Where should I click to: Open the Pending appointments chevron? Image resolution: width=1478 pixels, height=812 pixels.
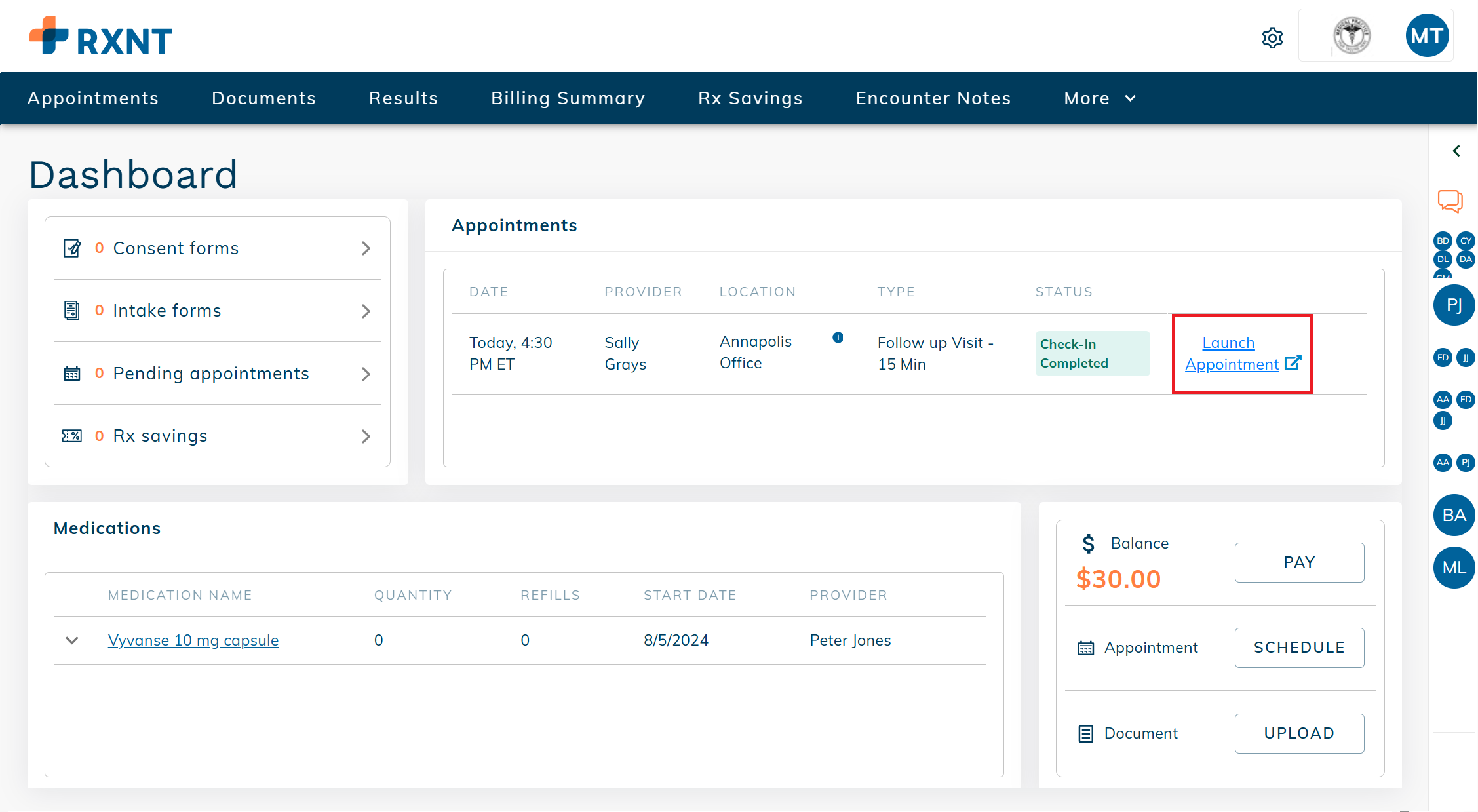tap(366, 374)
